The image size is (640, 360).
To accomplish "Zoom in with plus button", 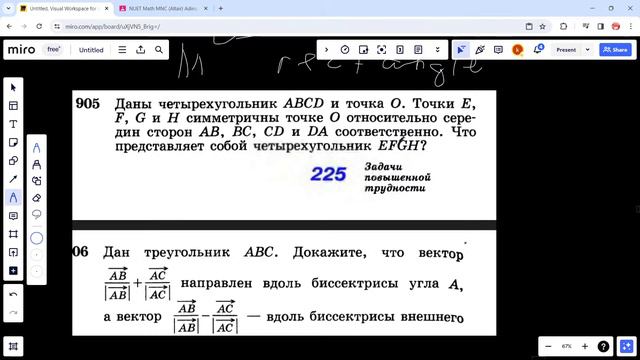I will [585, 346].
